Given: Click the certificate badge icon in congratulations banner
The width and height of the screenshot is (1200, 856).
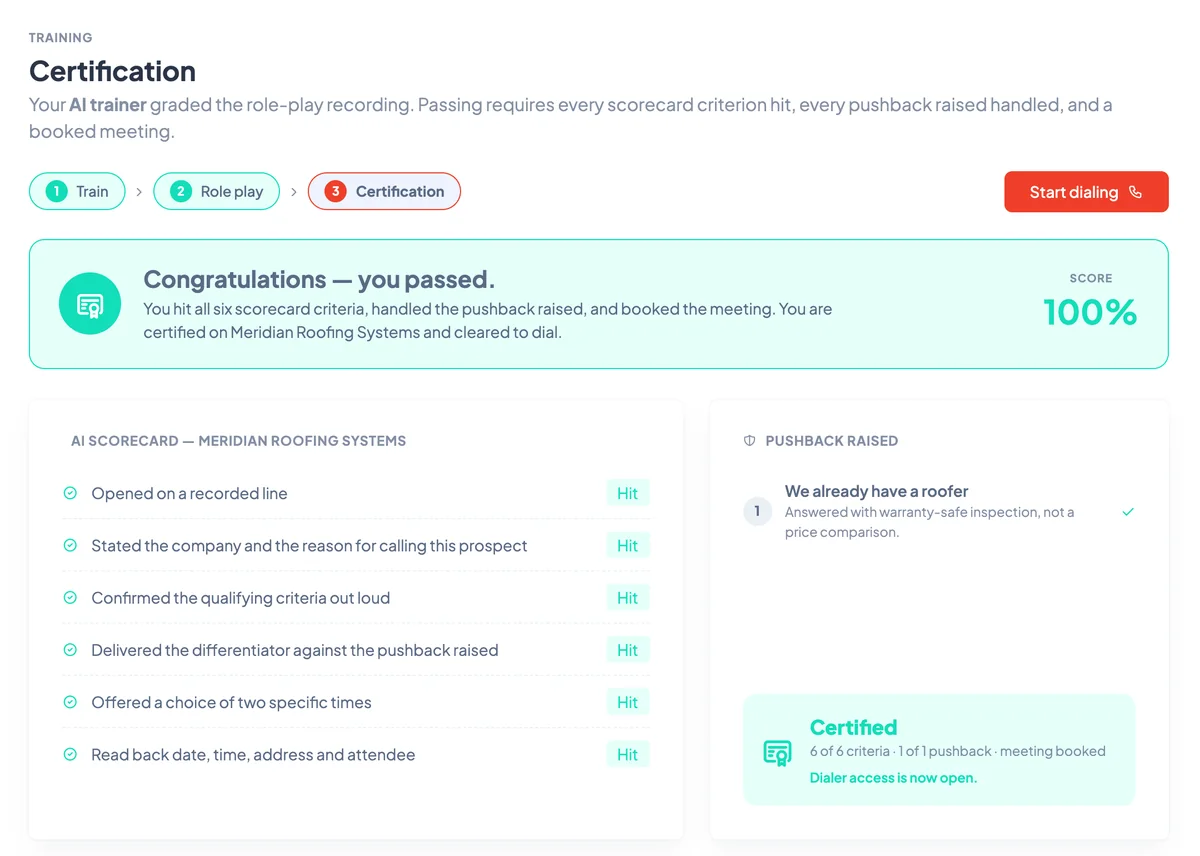Looking at the screenshot, I should pos(90,304).
